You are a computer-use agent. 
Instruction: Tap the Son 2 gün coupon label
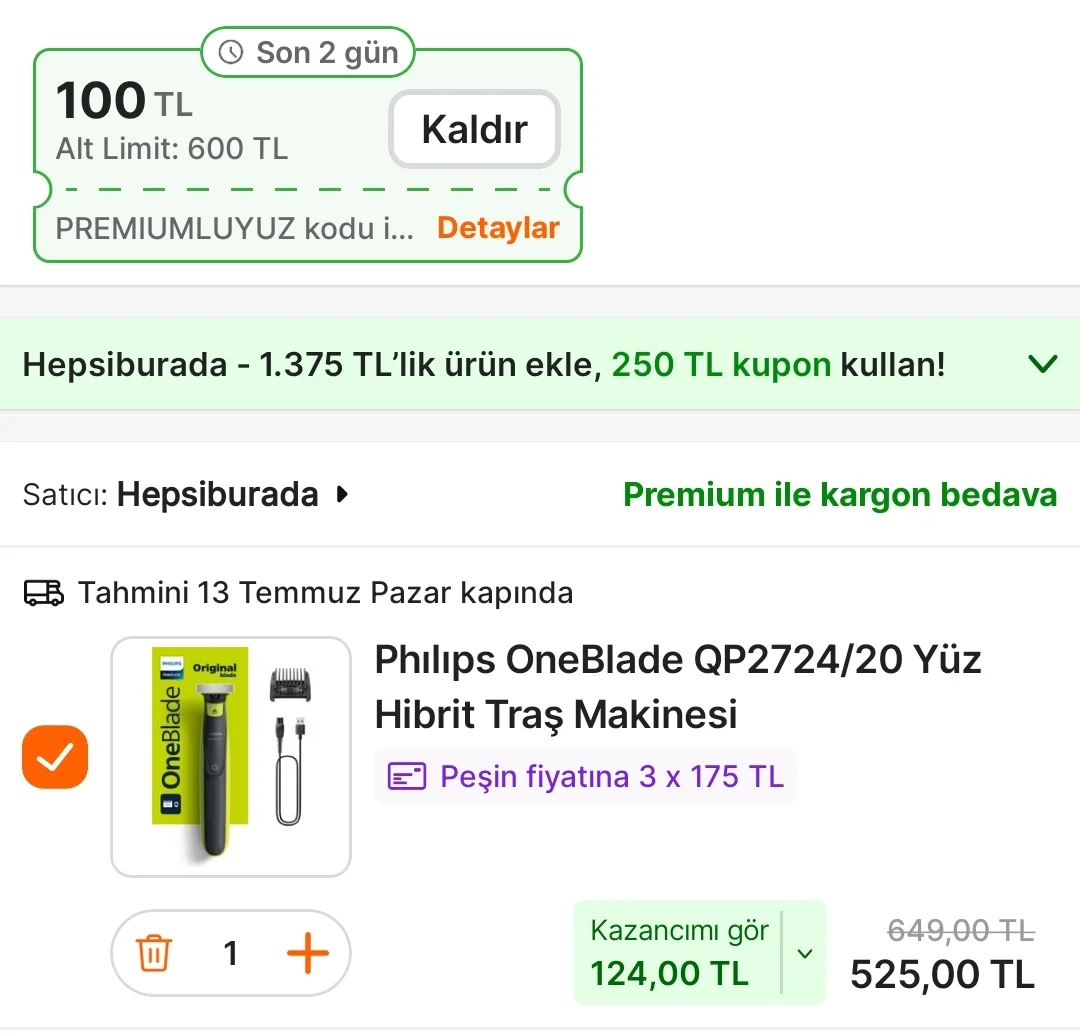308,52
